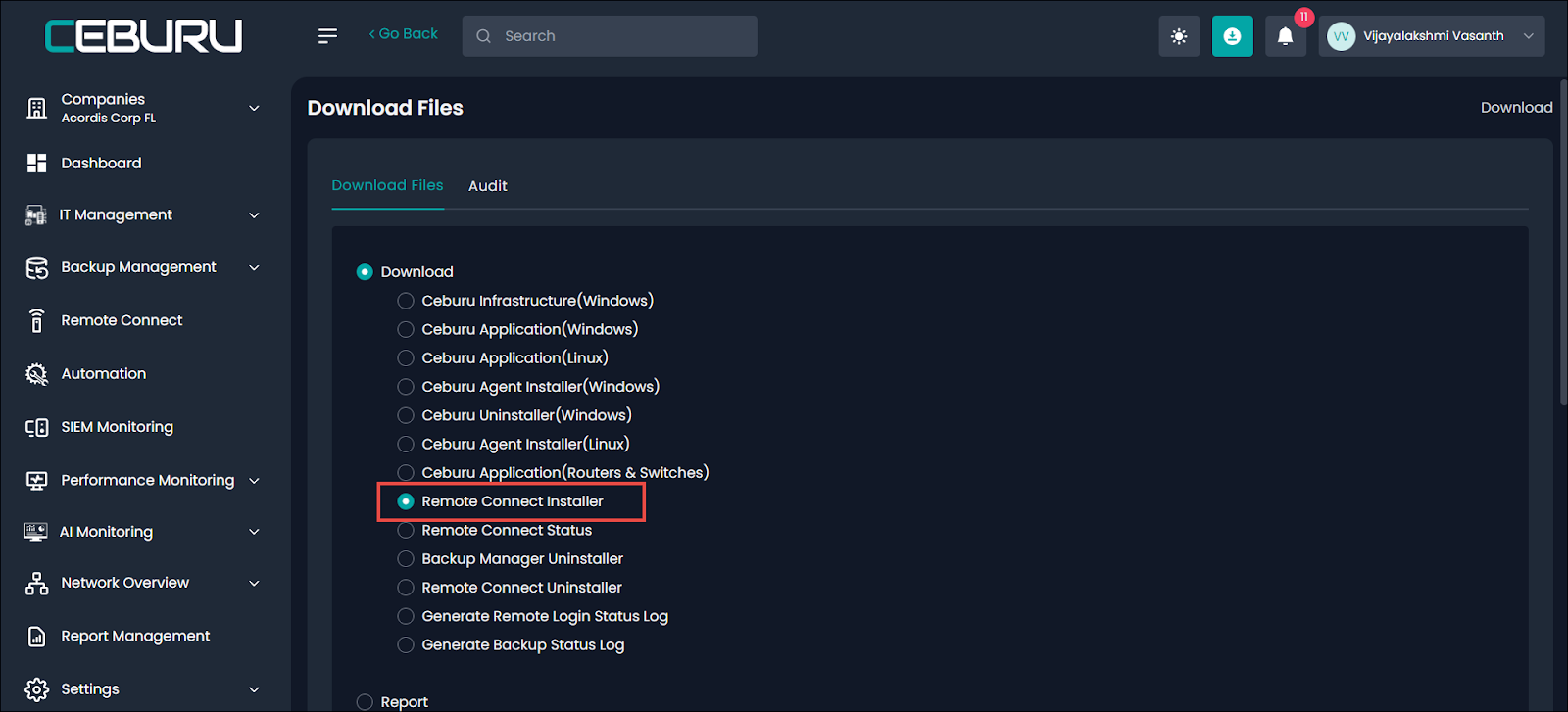Screen dimensions: 1568x712
Task: Open Remote Connect in the sidebar
Action: tap(122, 320)
